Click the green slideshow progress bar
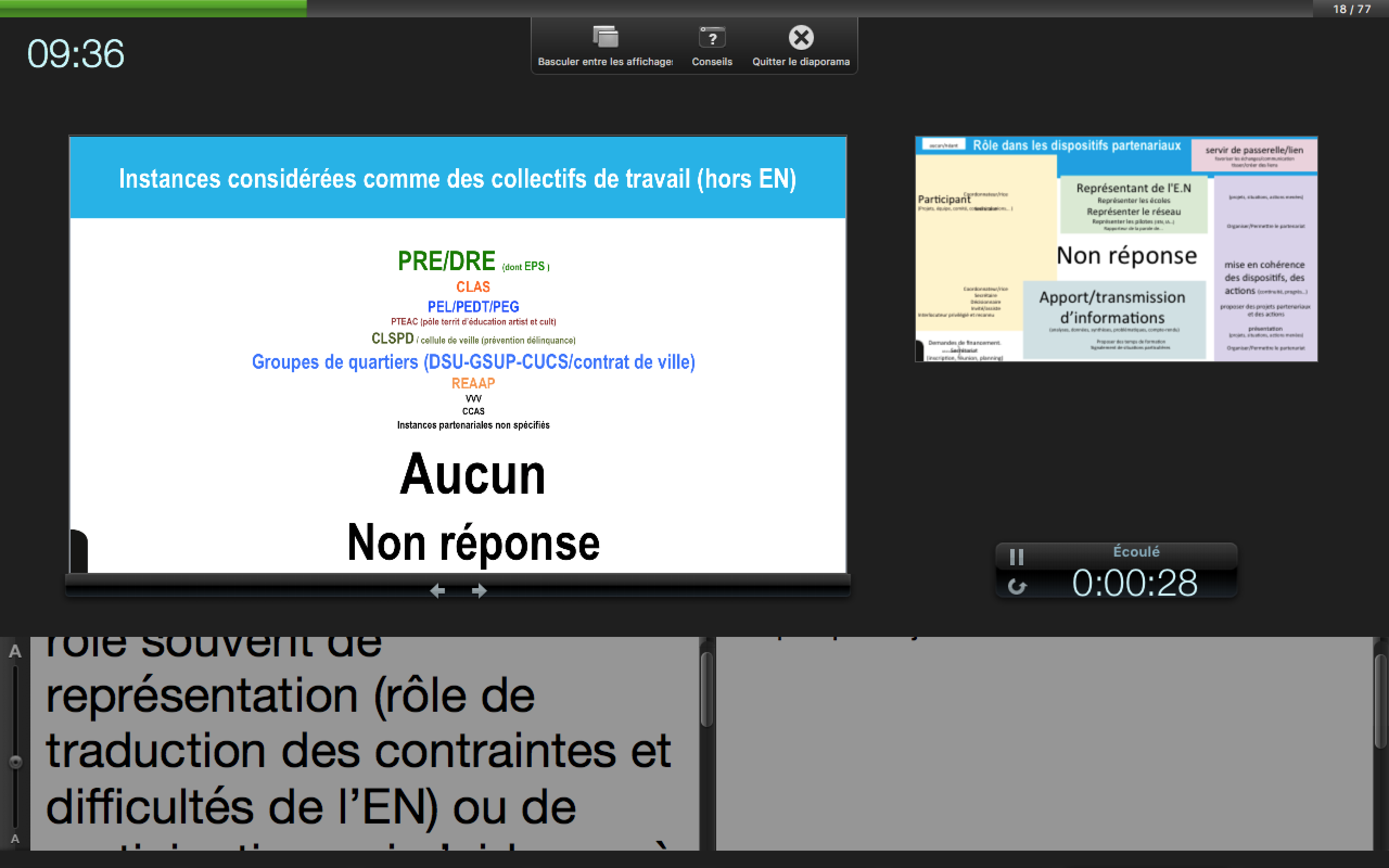This screenshot has height=868, width=1389. coord(152,8)
